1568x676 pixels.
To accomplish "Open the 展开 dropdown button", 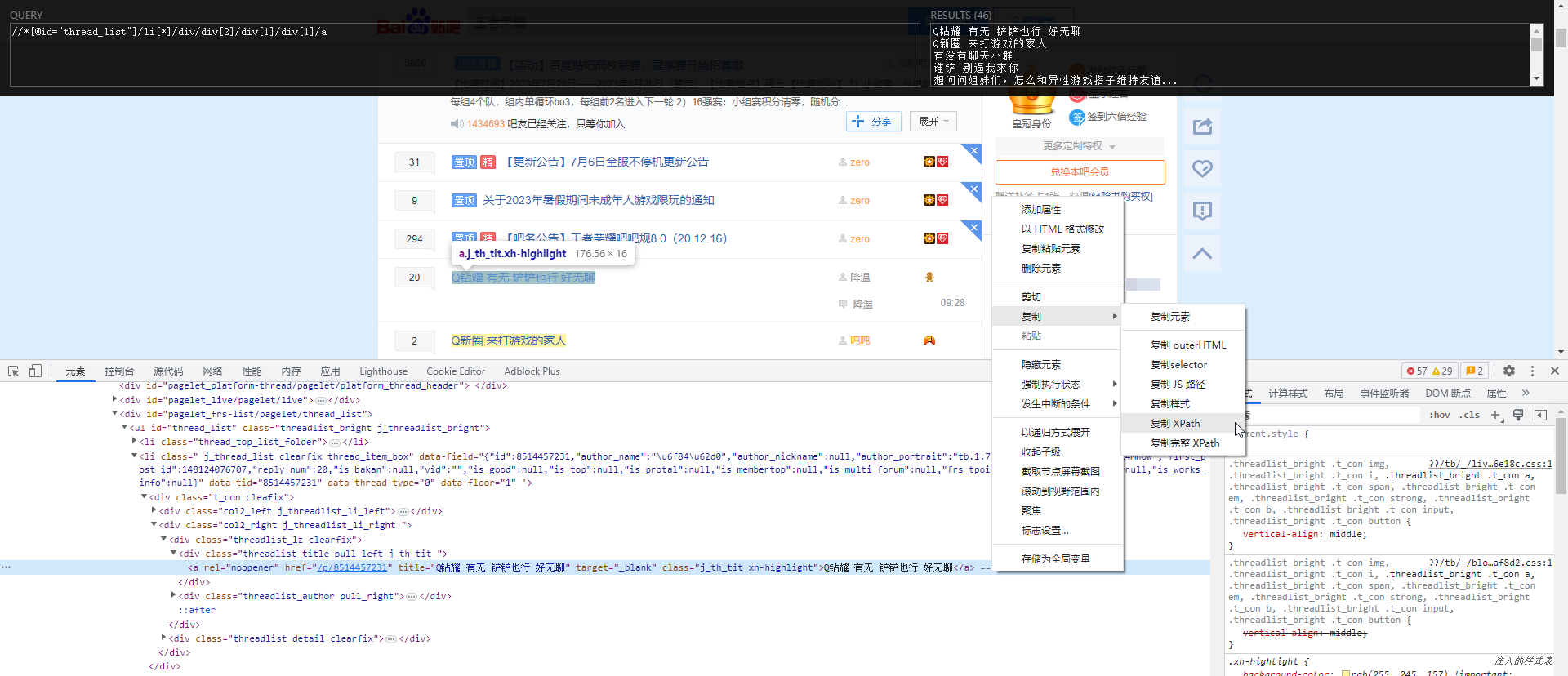I will click(x=933, y=122).
